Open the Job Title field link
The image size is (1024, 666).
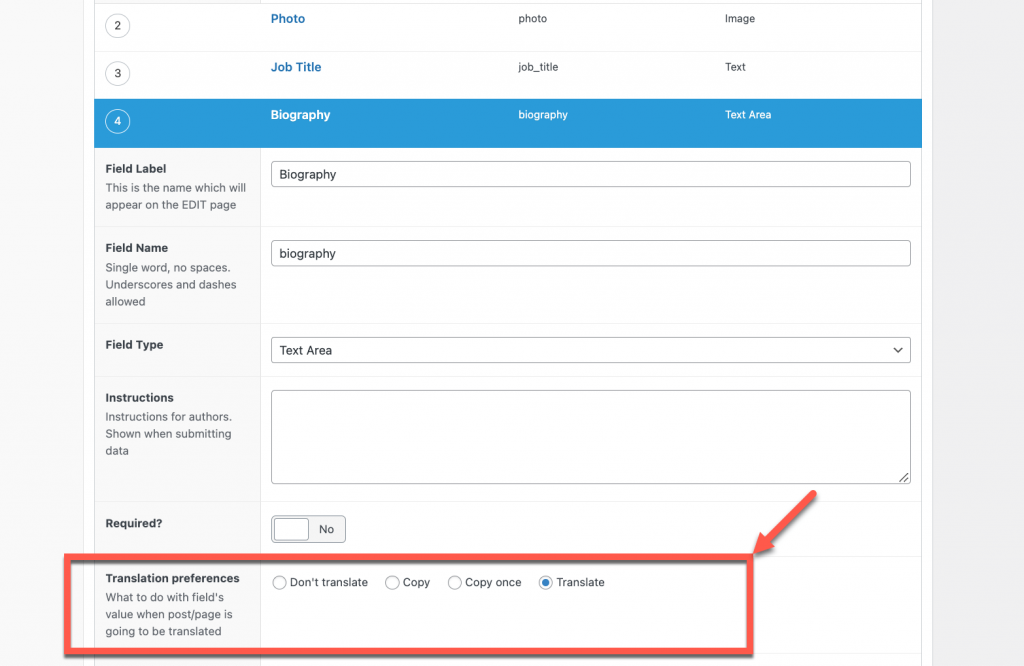[x=296, y=67]
